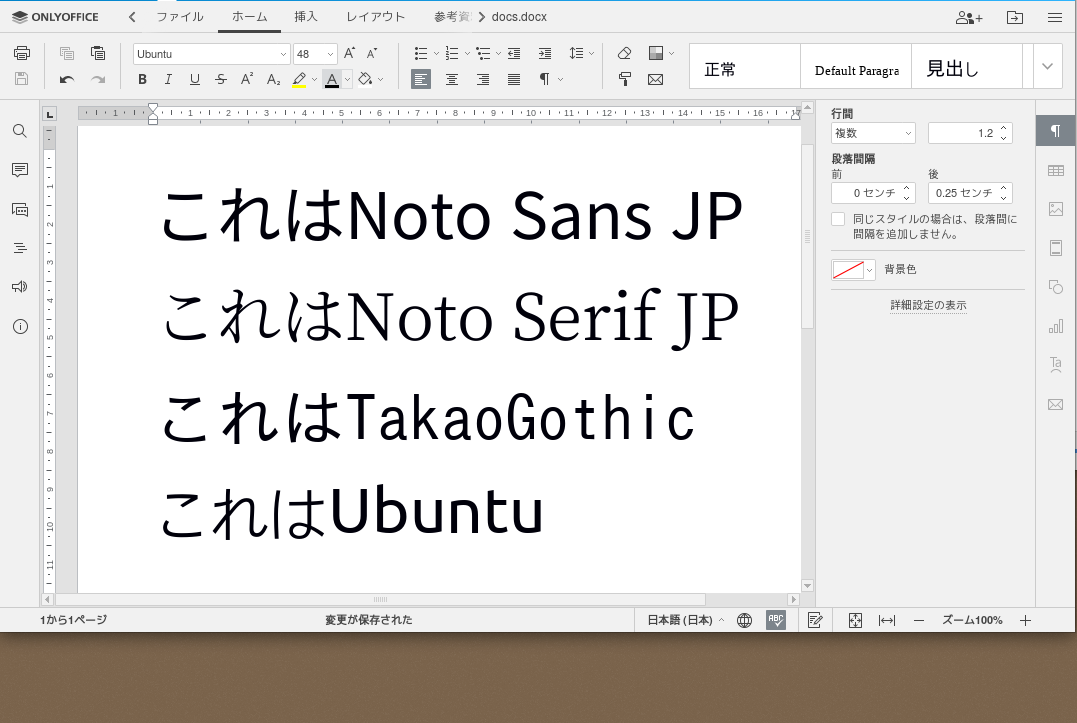The height and width of the screenshot is (723, 1077).
Task: Open image settings in right sidebar
Action: pyautogui.click(x=1056, y=209)
